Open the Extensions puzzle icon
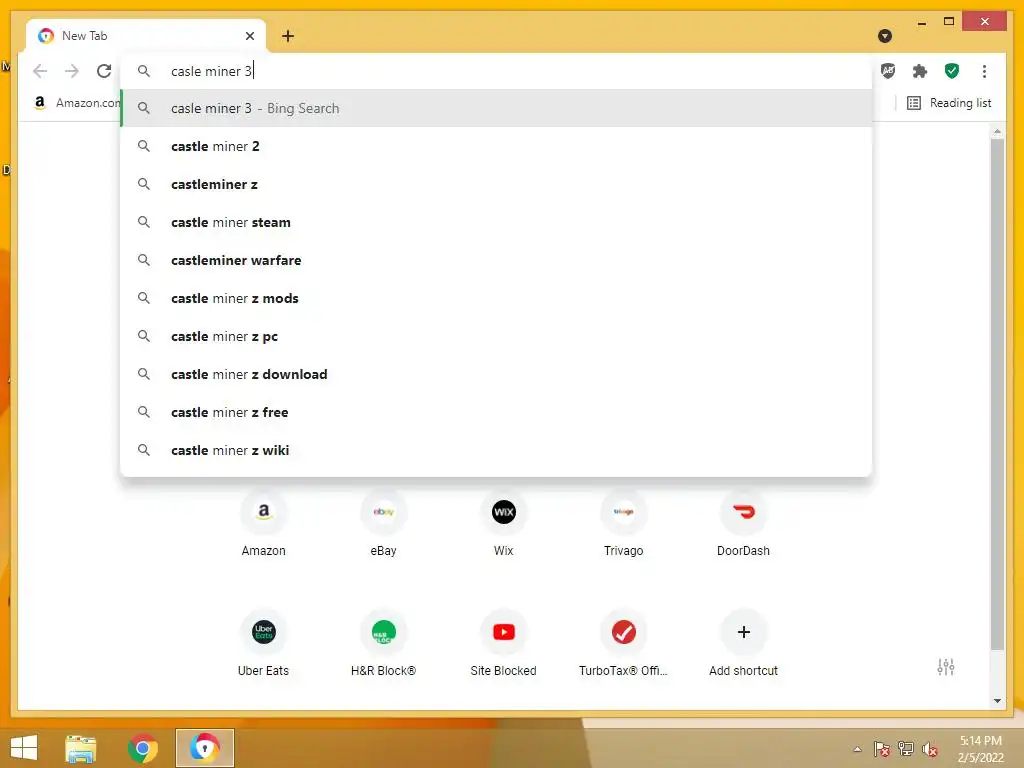Viewport: 1024px width, 768px height. (x=920, y=71)
